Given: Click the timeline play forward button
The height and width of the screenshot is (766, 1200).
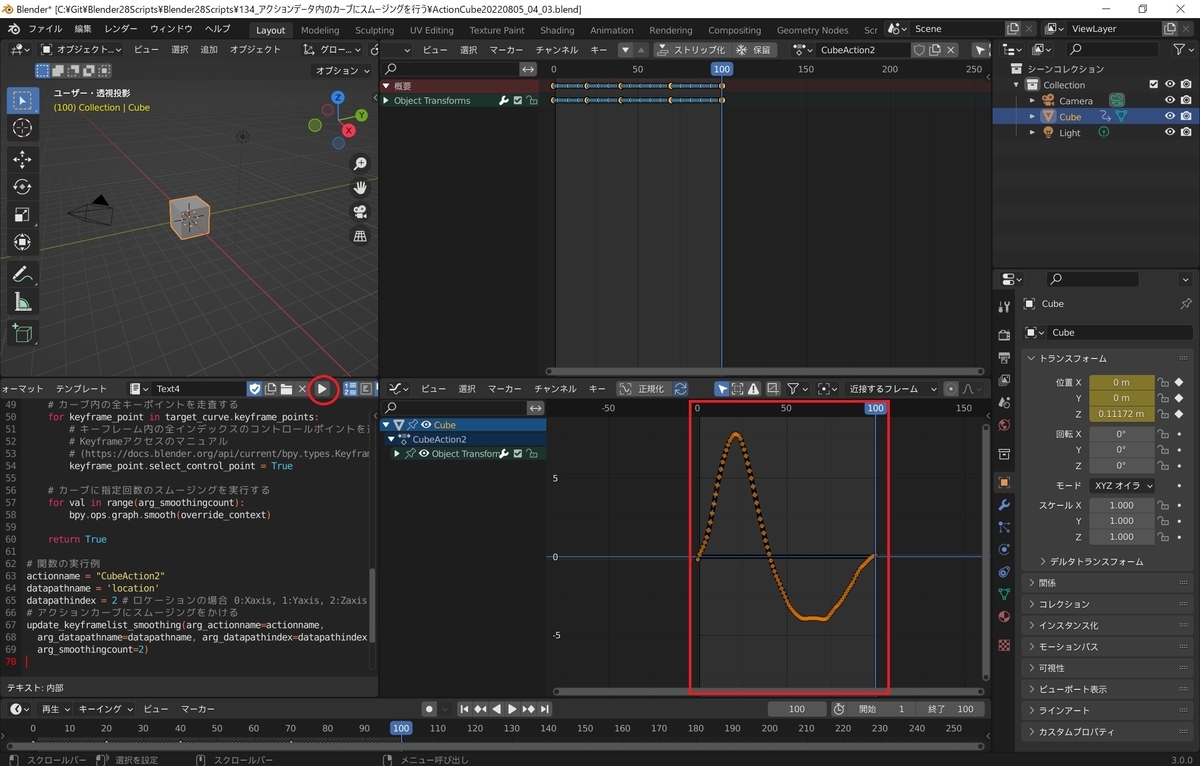Looking at the screenshot, I should tap(513, 709).
